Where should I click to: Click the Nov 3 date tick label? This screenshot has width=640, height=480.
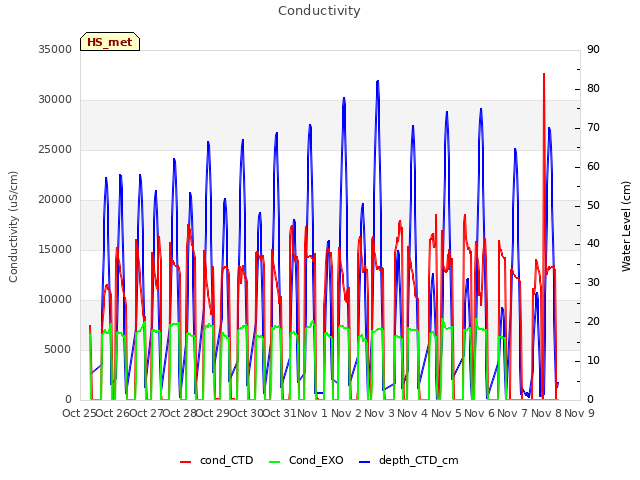pyautogui.click(x=380, y=413)
